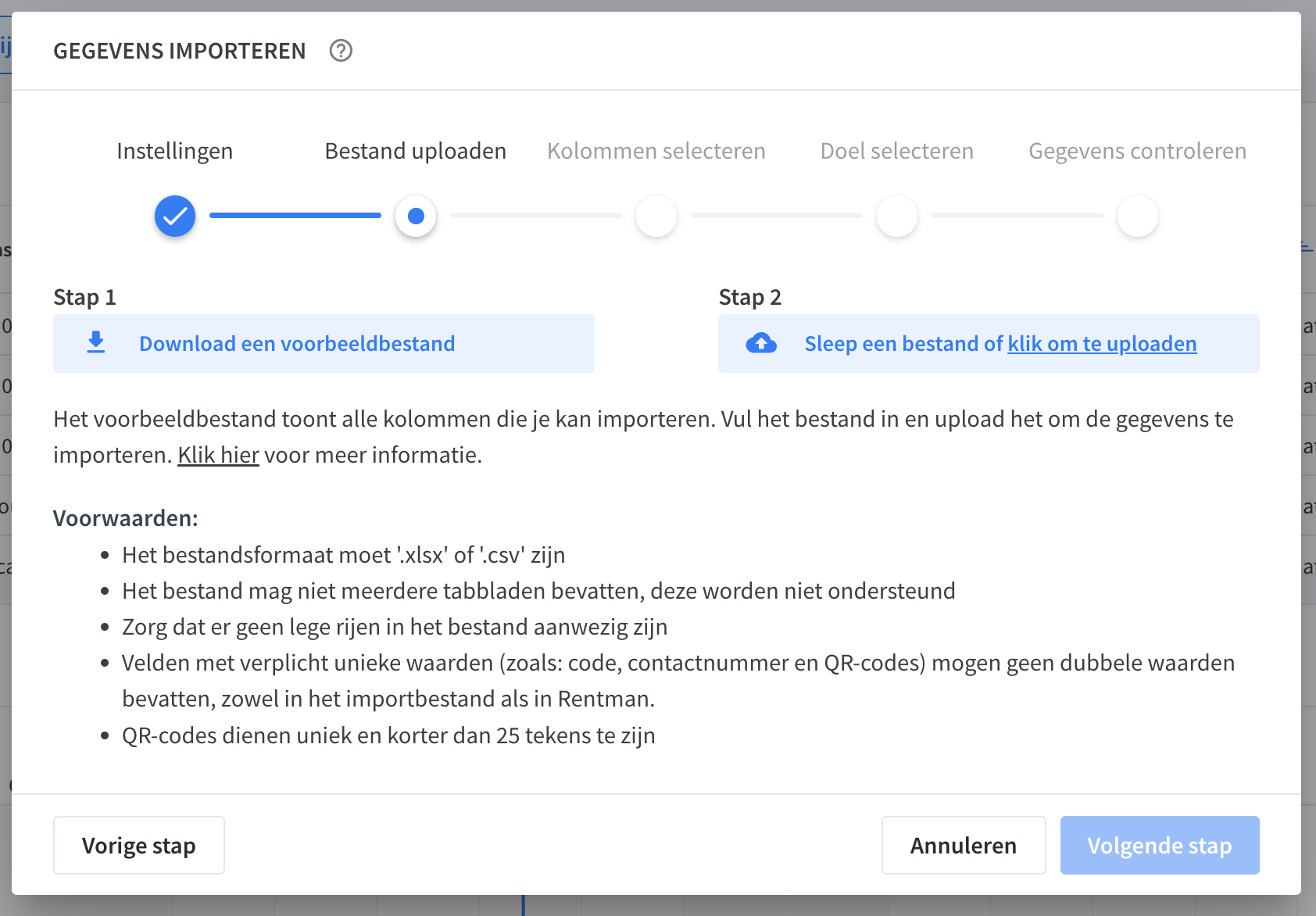Image resolution: width=1316 pixels, height=916 pixels.
Task: Click the download arrow icon
Action: [x=96, y=343]
